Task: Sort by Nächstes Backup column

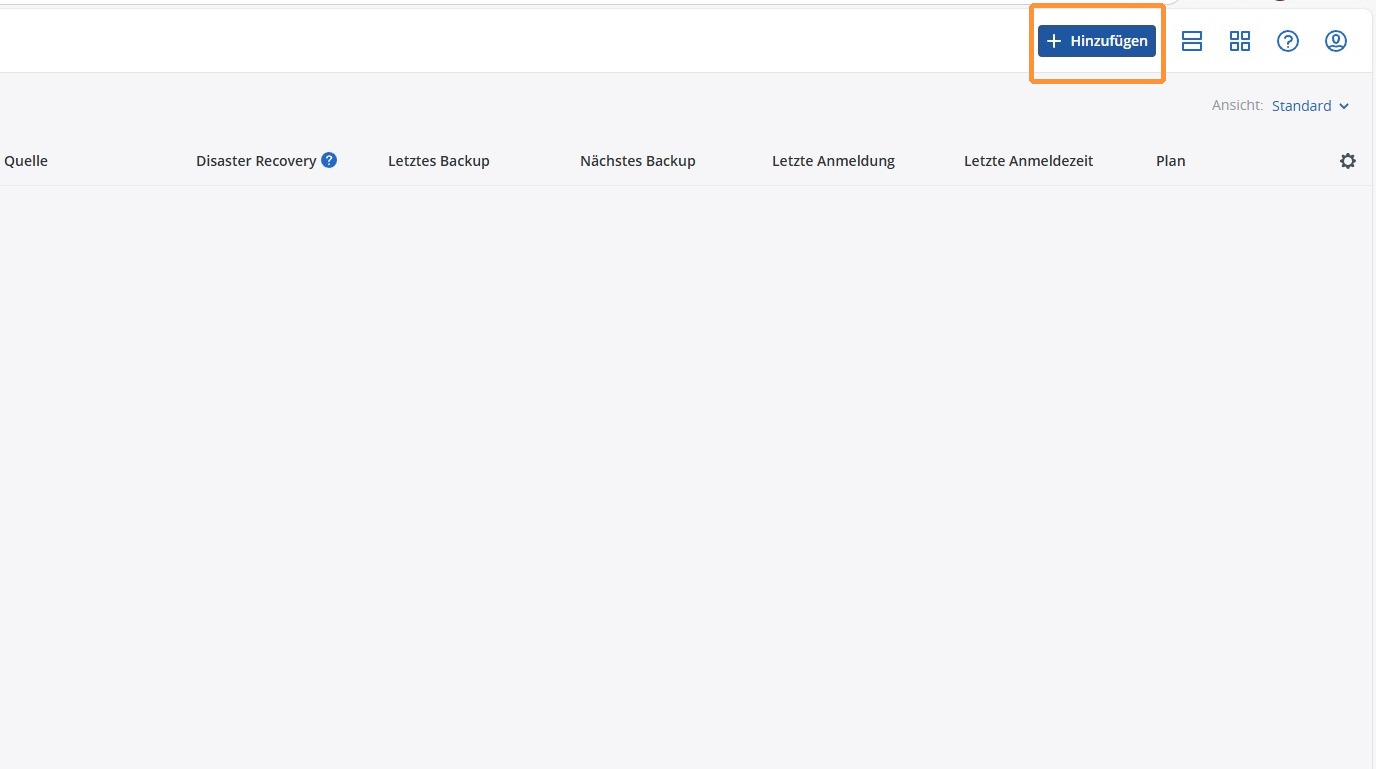Action: pyautogui.click(x=638, y=161)
